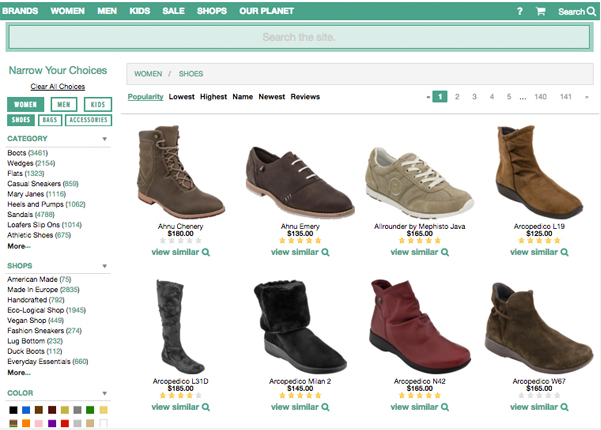Expand More categories link
This screenshot has height=430, width=601.
19,246
